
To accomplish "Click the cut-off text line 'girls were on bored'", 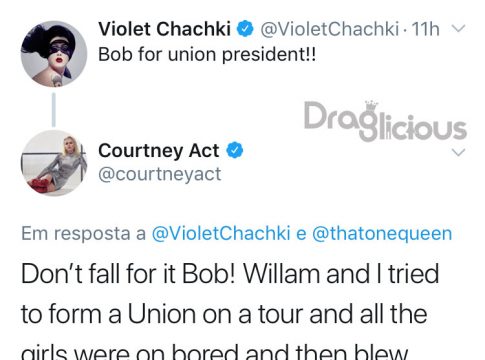I will 127,352.
